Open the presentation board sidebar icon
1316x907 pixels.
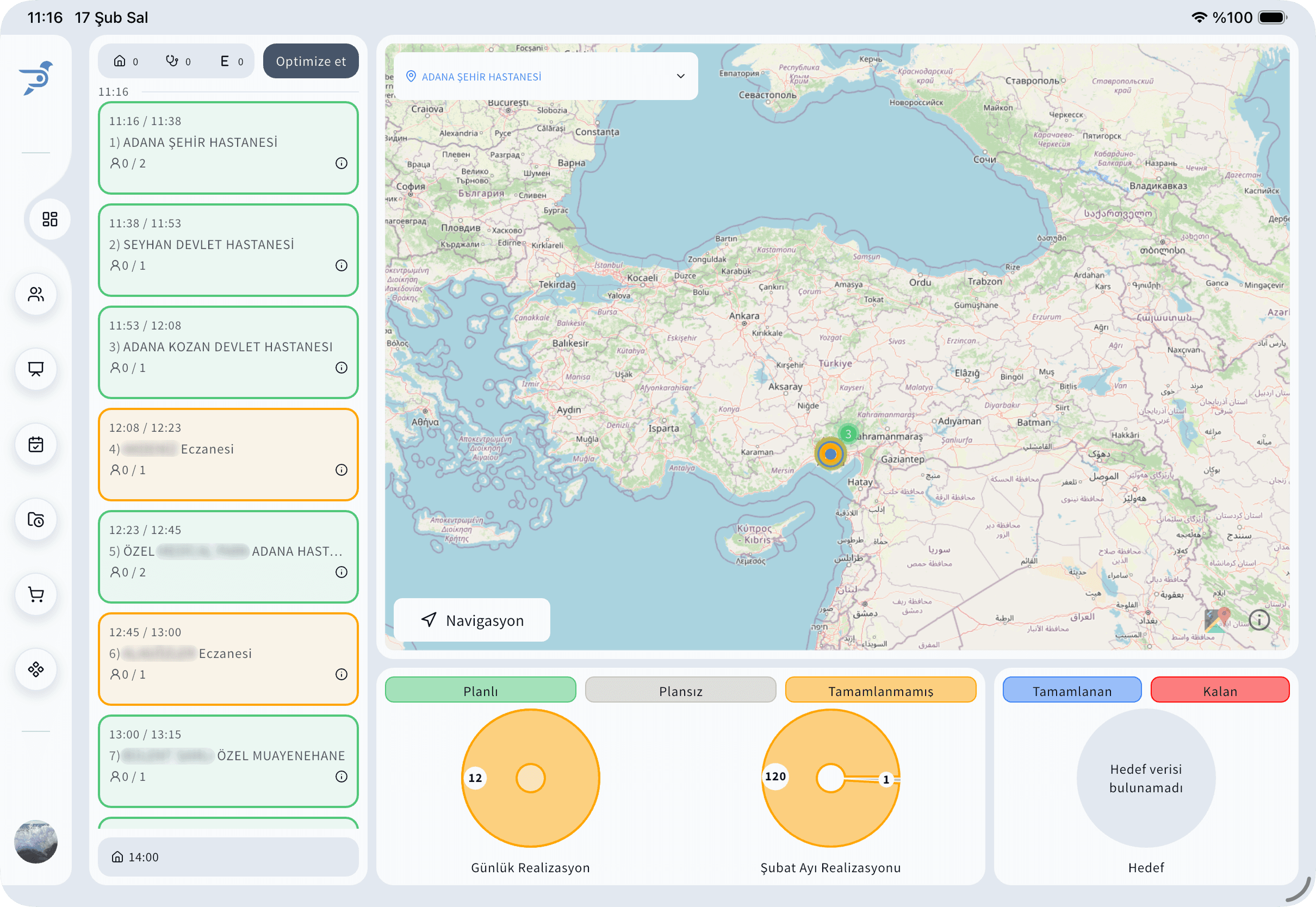point(36,369)
